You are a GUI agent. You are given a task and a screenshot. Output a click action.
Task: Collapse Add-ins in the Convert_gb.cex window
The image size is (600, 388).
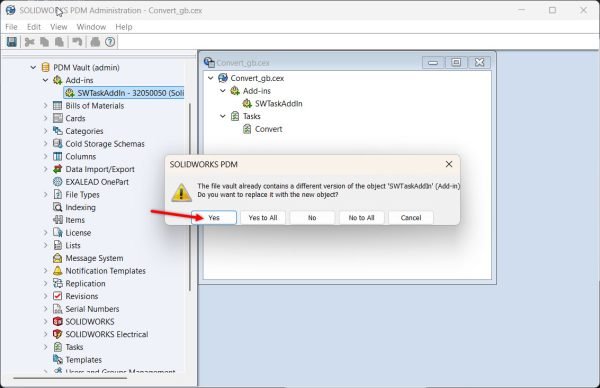pos(223,91)
